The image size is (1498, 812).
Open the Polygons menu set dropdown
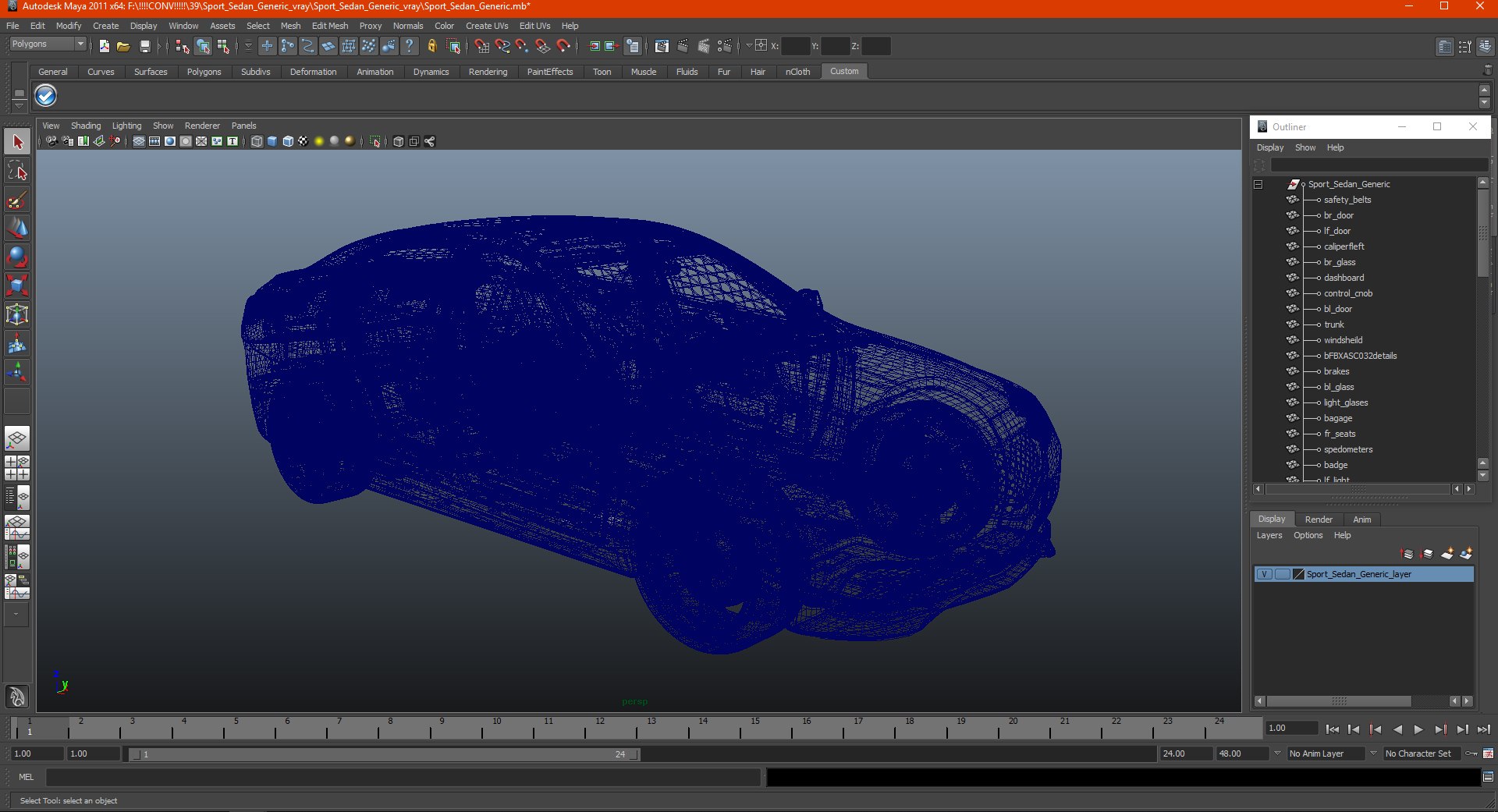point(48,44)
